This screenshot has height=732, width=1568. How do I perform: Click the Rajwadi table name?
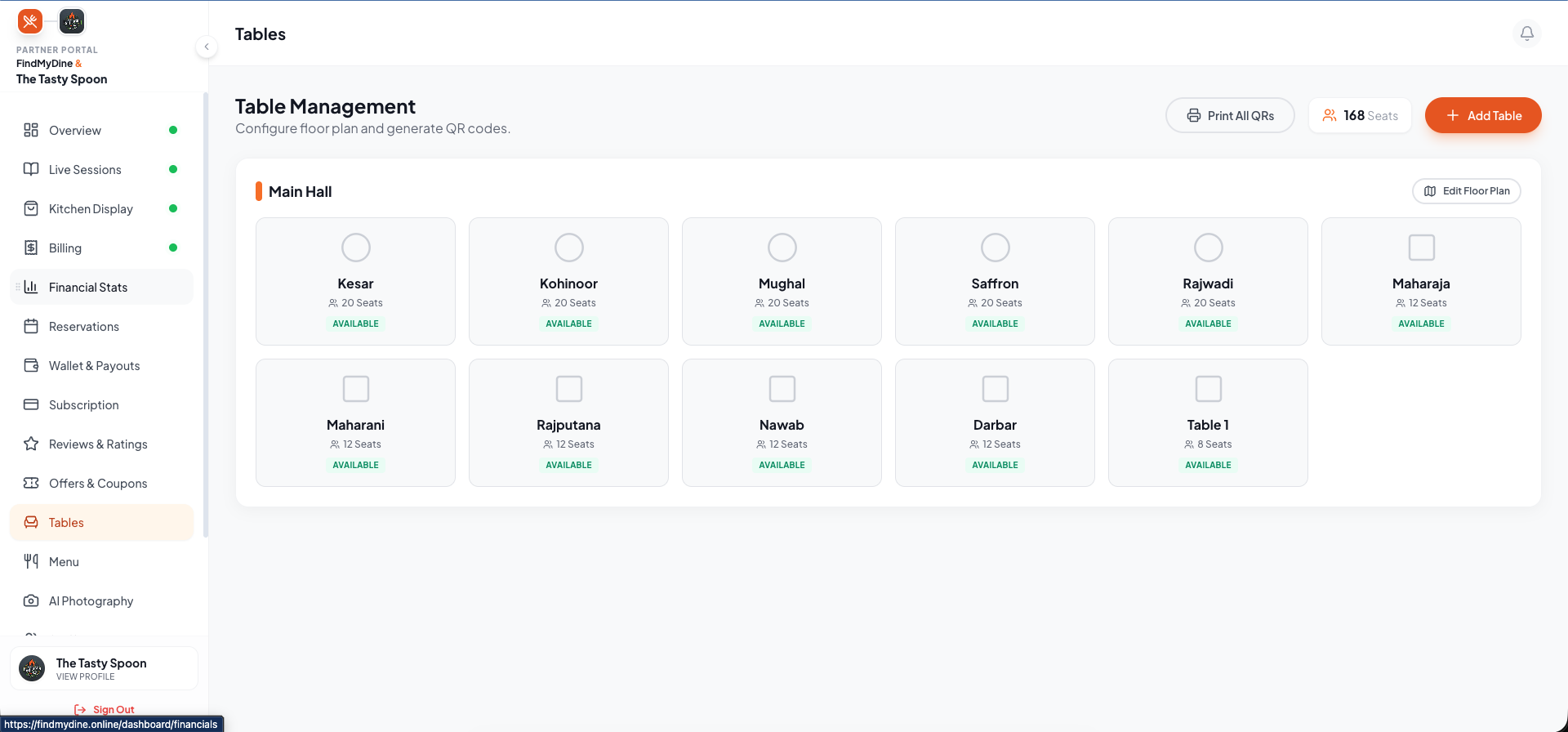pyautogui.click(x=1208, y=283)
